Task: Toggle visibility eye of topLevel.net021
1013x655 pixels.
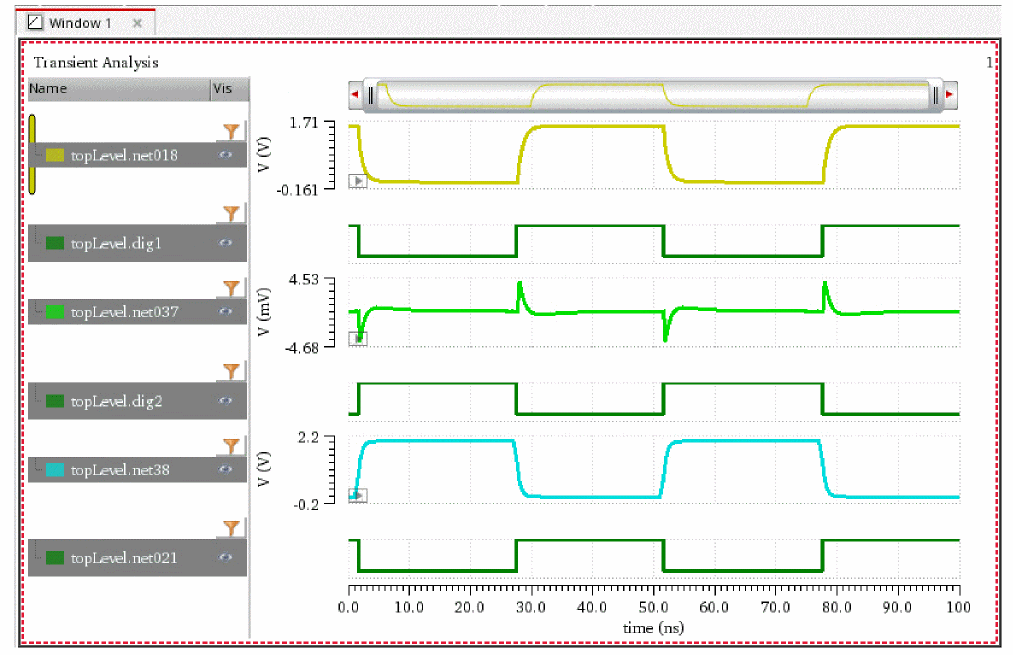Action: [225, 557]
